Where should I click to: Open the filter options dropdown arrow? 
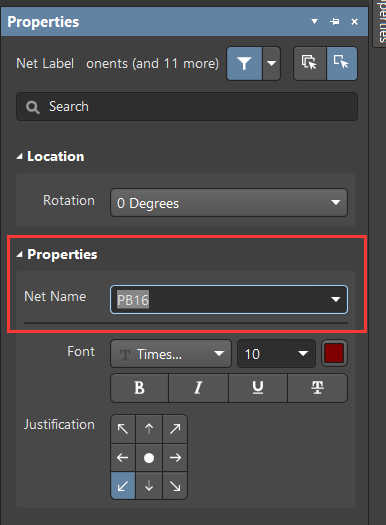(x=272, y=63)
